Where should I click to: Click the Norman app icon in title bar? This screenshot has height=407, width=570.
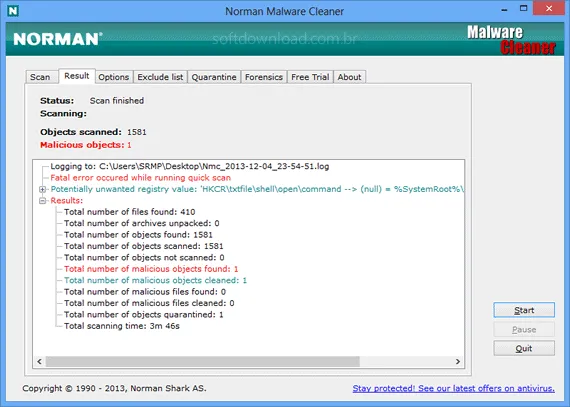13,11
